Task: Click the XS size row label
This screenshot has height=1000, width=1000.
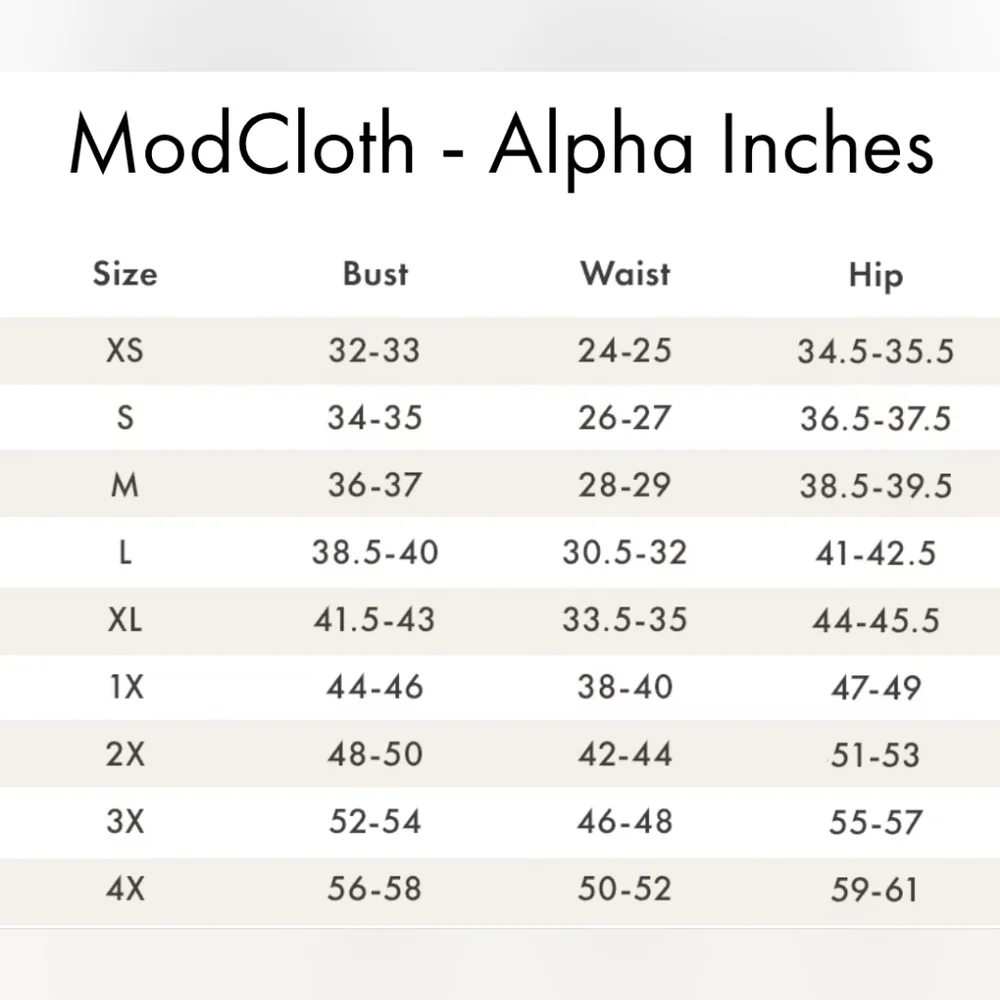Action: 125,351
